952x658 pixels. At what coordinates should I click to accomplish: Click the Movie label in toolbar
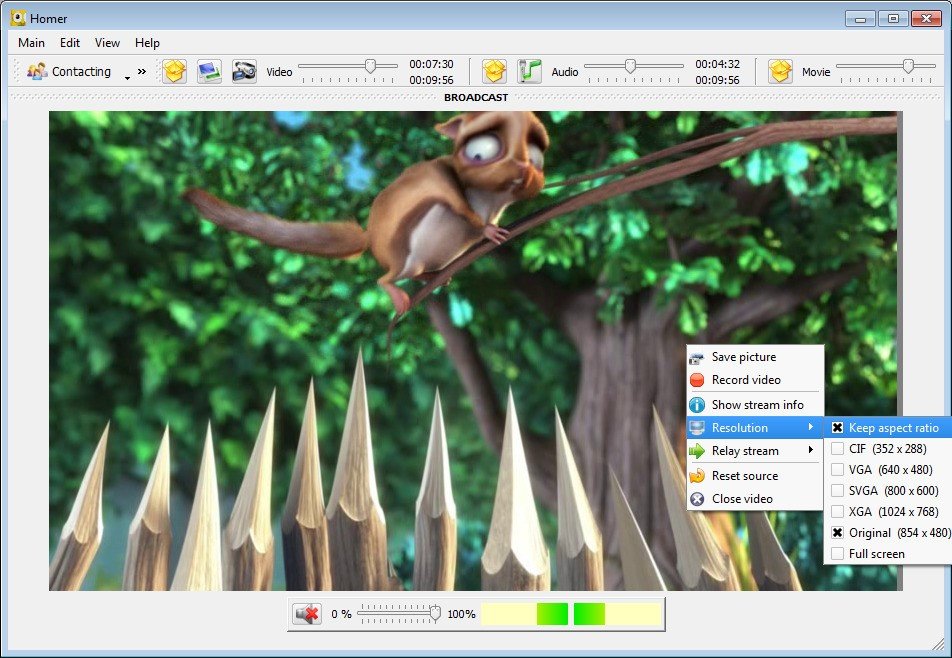816,72
